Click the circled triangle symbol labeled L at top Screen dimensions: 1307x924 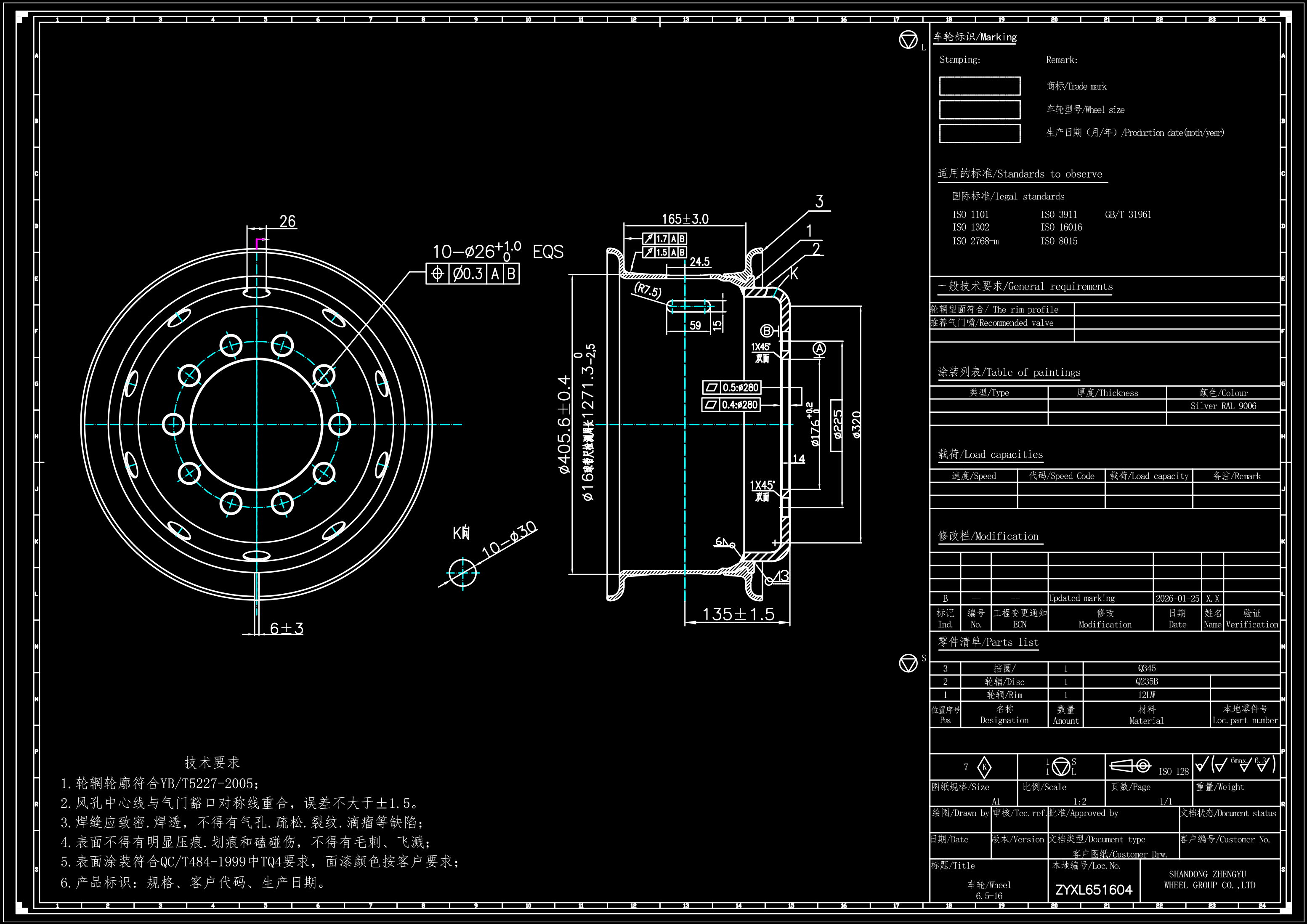(908, 40)
